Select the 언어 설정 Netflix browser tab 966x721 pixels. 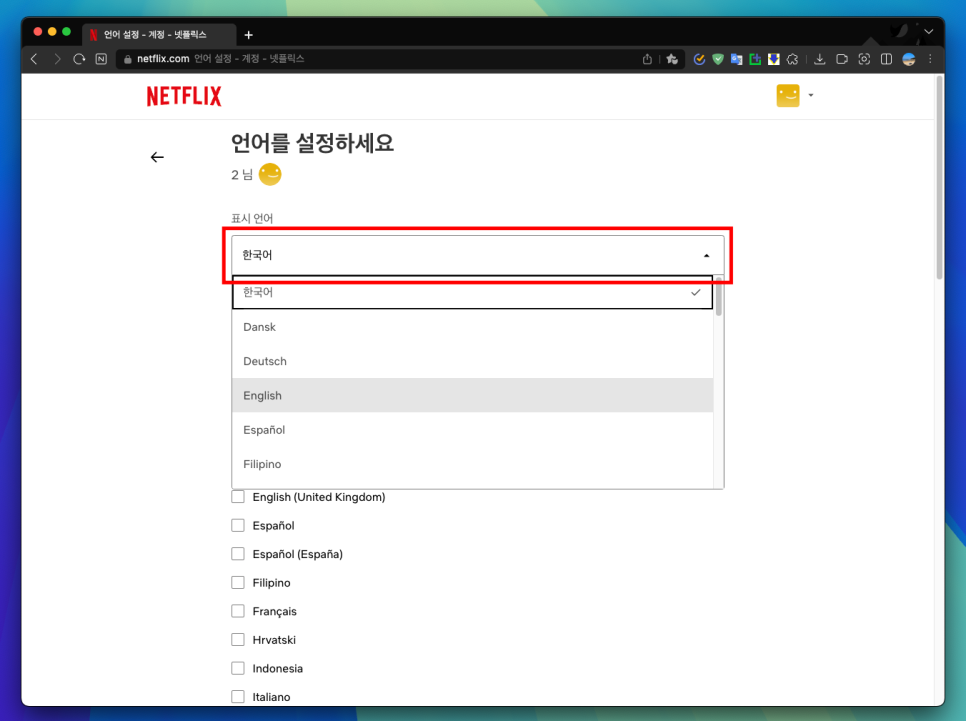click(x=159, y=35)
